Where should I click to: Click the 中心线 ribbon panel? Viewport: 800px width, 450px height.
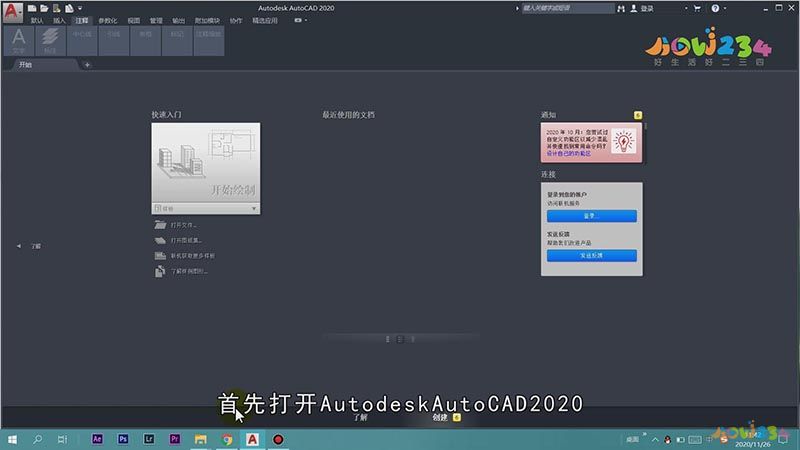pyautogui.click(x=82, y=41)
